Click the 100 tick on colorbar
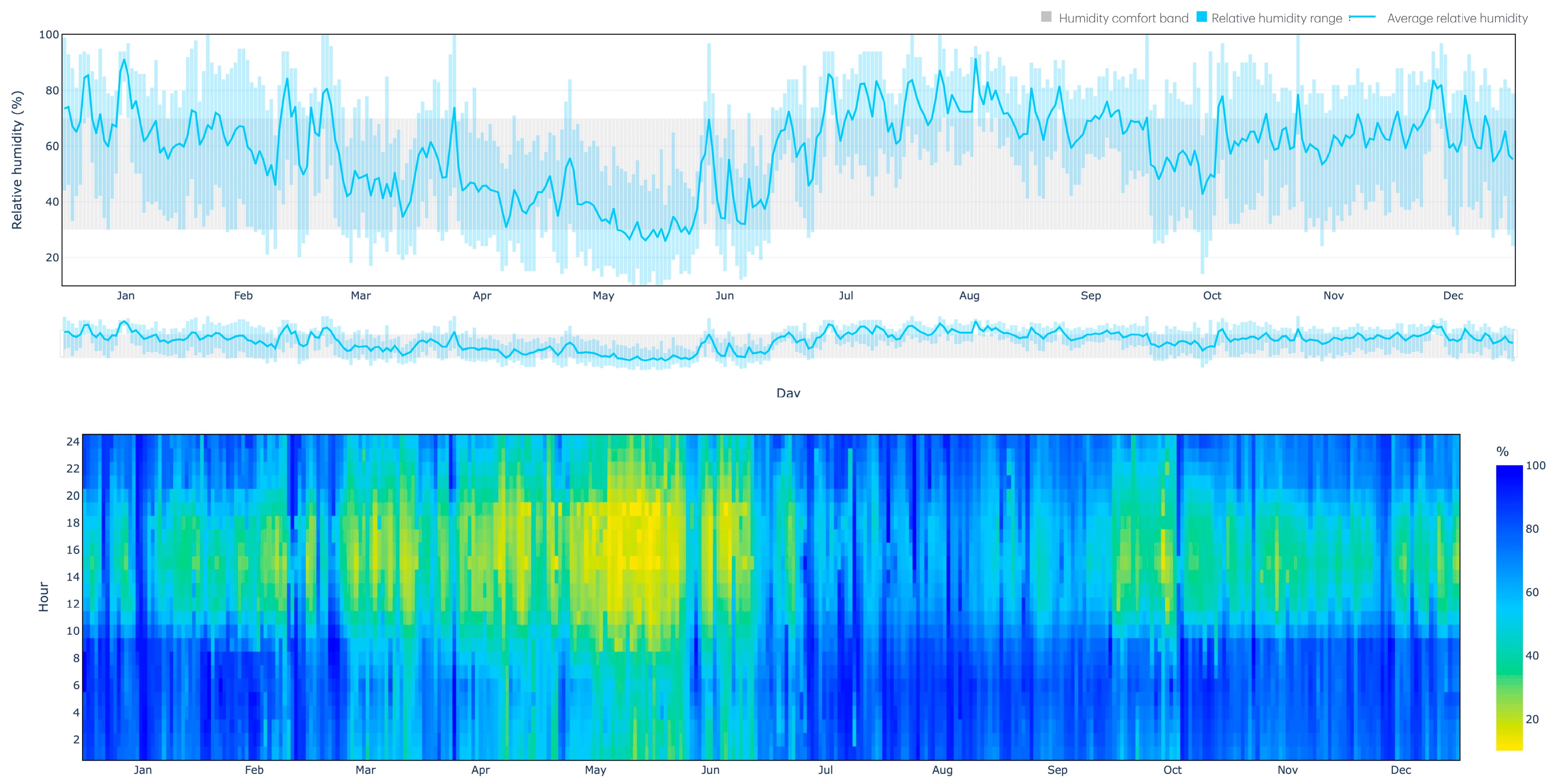 1535,465
